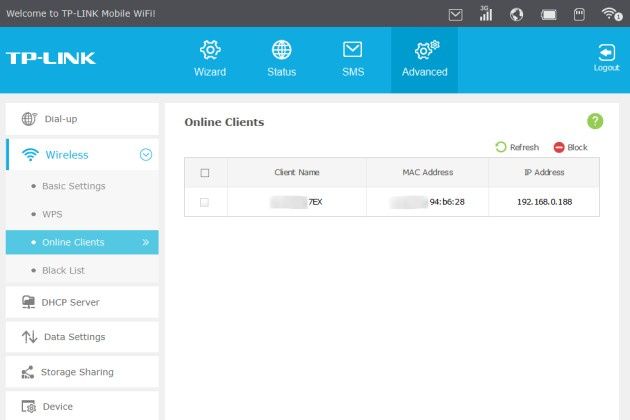Viewport: 630px width, 420px height.
Task: Click the green Refresh circular arrow icon
Action: (x=501, y=147)
